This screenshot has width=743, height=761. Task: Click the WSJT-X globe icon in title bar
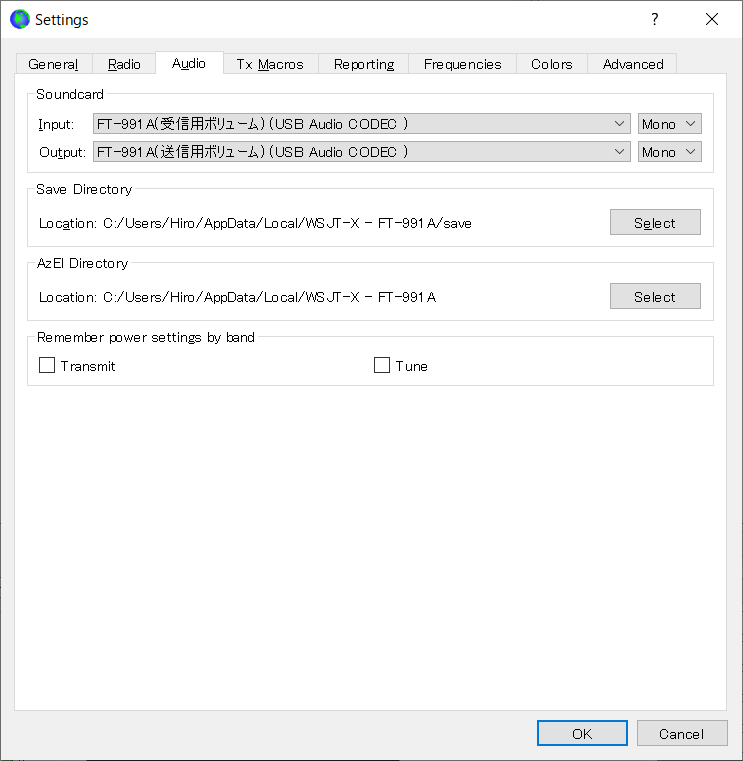(19, 19)
